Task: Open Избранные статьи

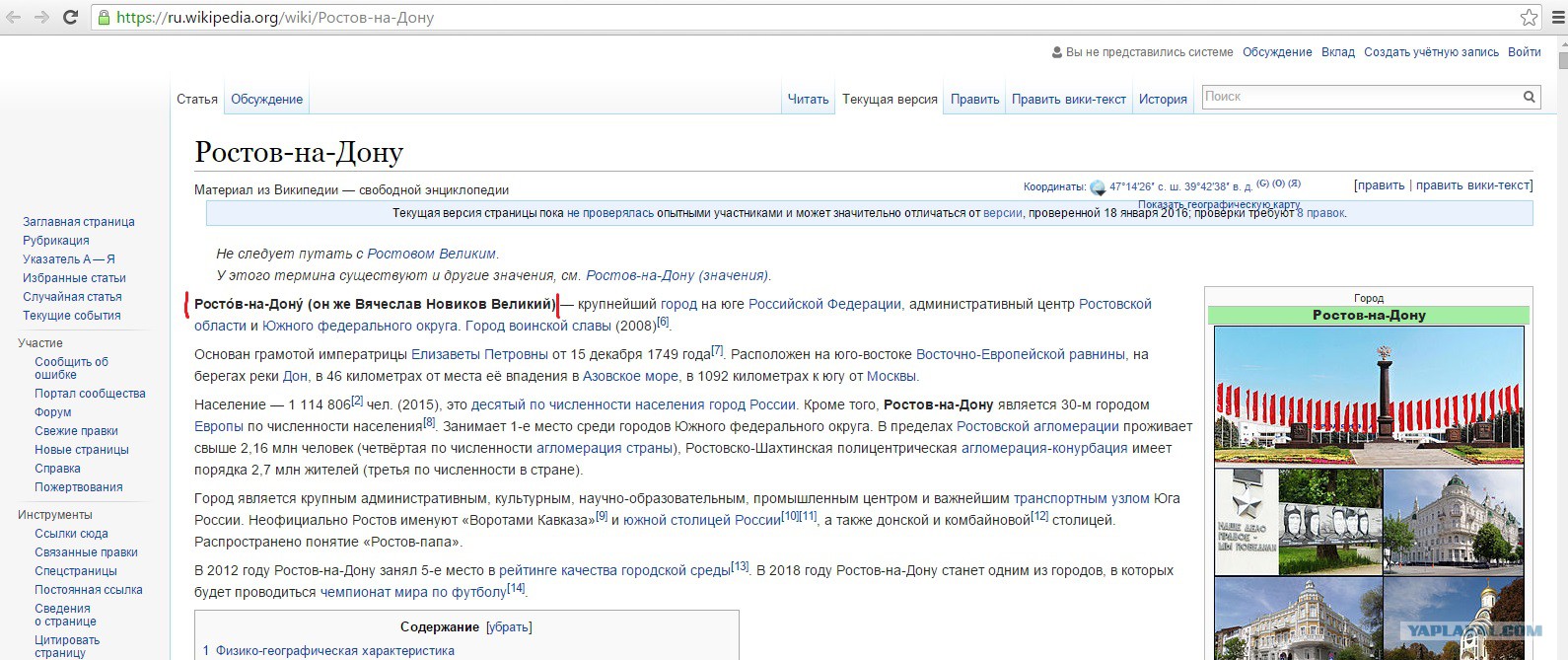Action: click(x=74, y=278)
